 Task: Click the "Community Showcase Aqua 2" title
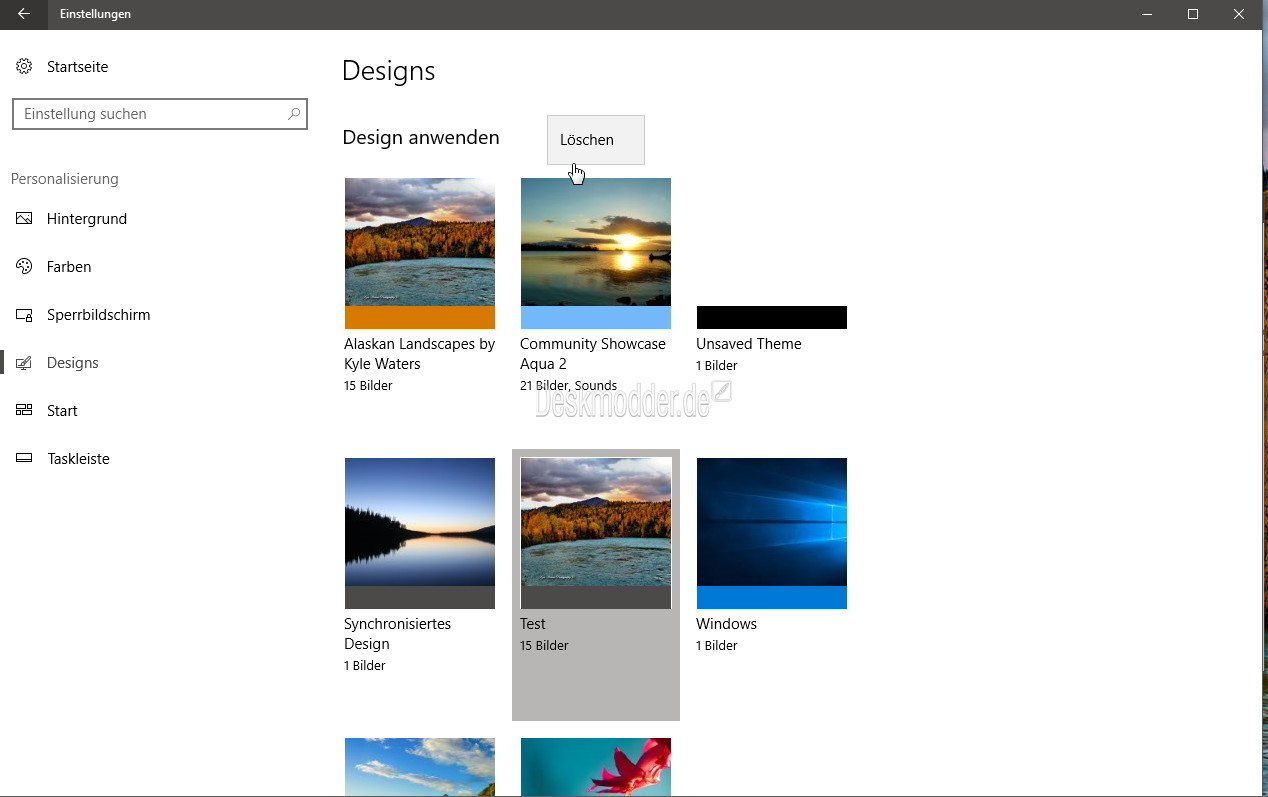click(x=593, y=354)
